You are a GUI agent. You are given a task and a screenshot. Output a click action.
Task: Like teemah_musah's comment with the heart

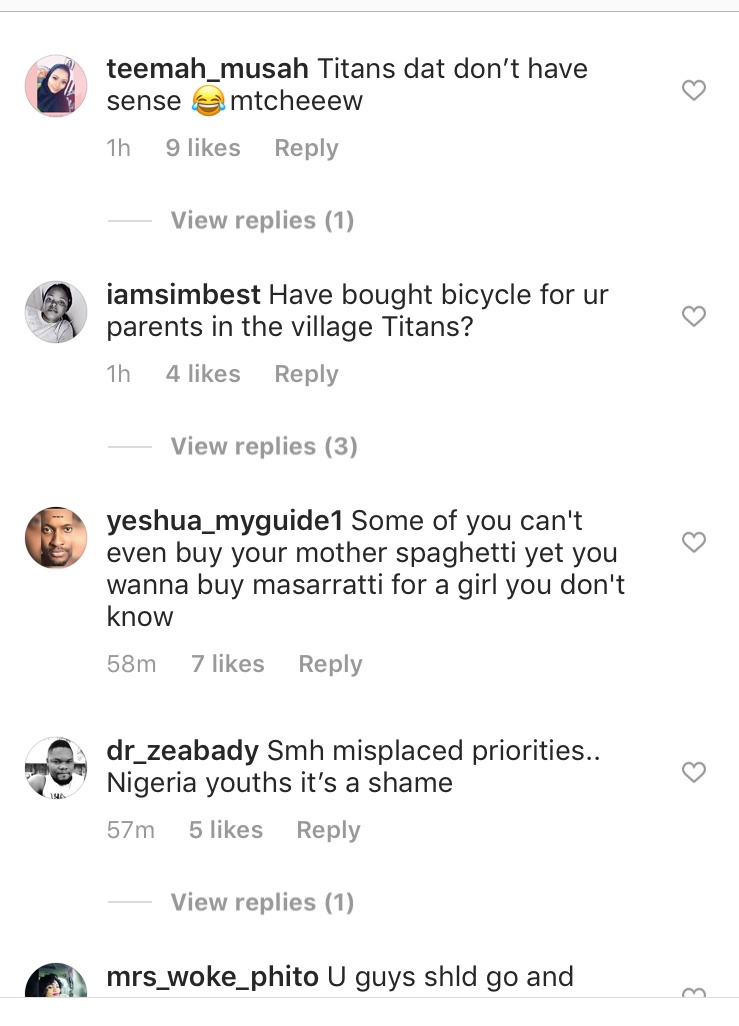coord(693,91)
